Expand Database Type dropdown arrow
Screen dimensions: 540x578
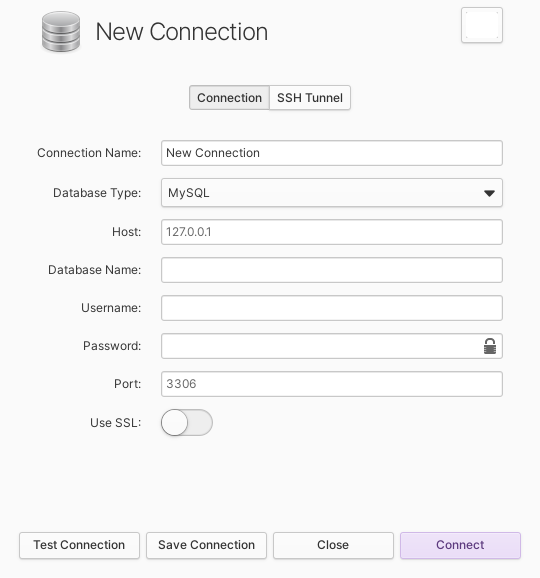[489, 193]
